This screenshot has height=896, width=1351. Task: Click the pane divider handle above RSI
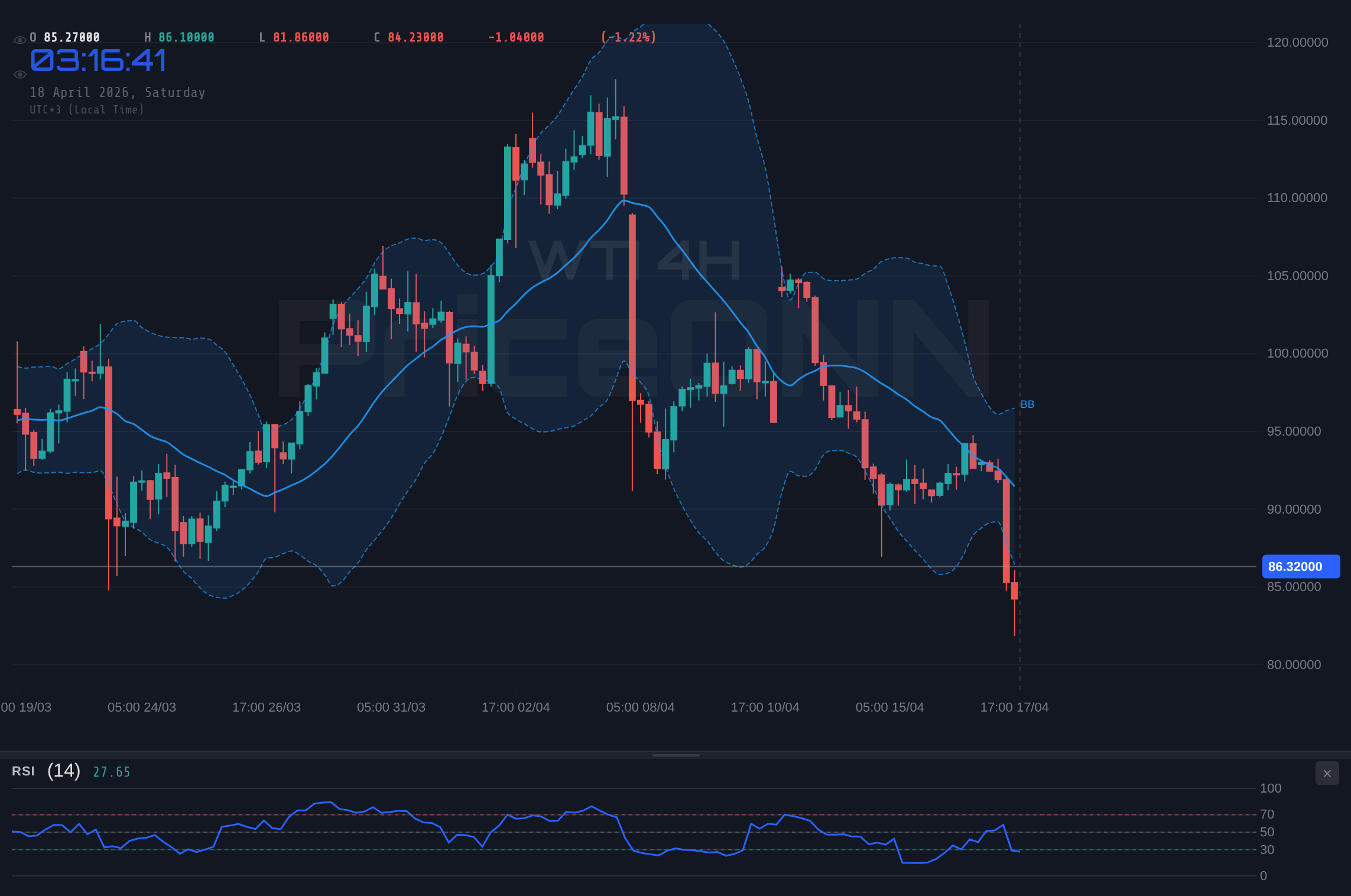(x=675, y=755)
